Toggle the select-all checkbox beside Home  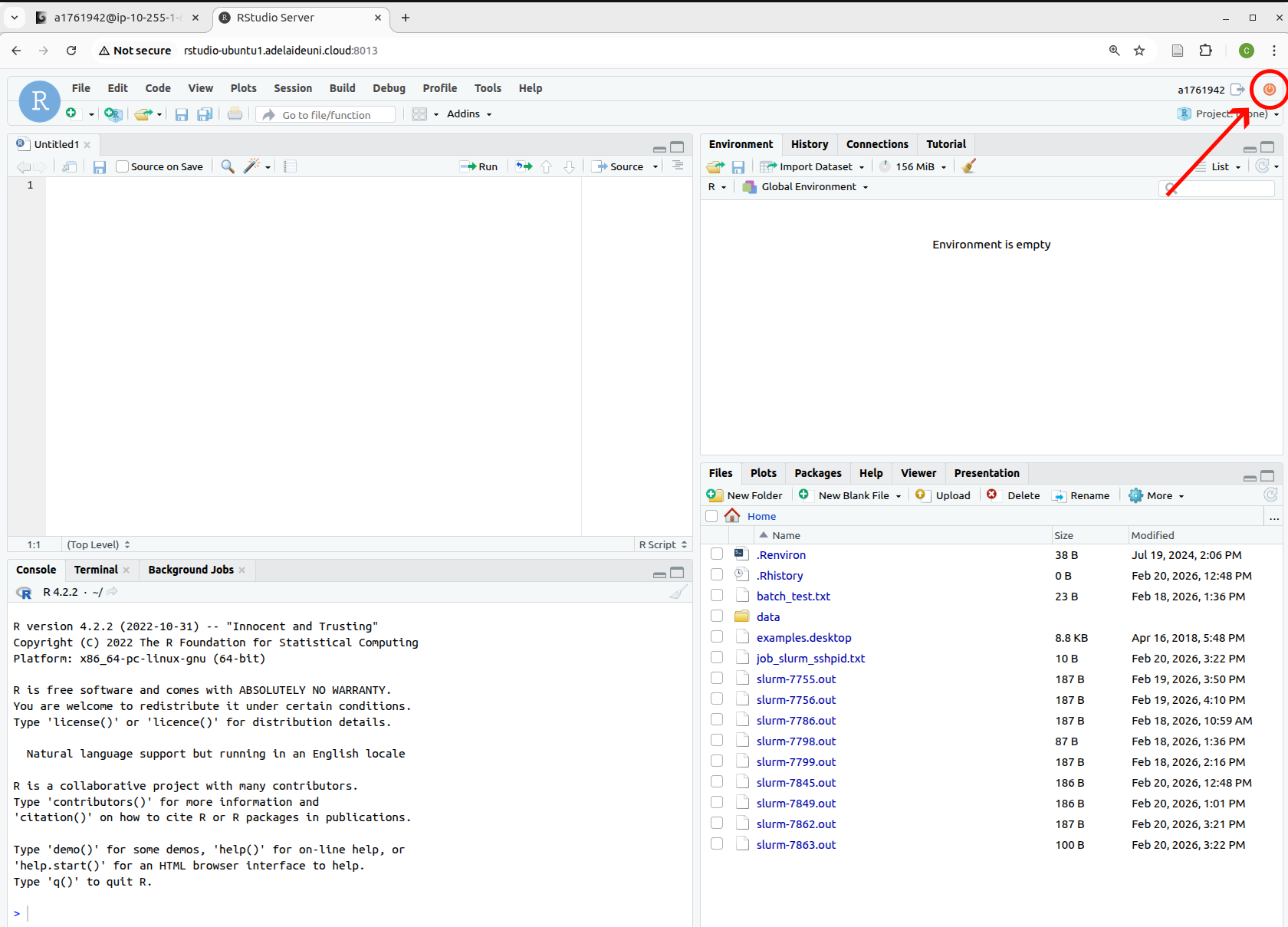point(711,516)
